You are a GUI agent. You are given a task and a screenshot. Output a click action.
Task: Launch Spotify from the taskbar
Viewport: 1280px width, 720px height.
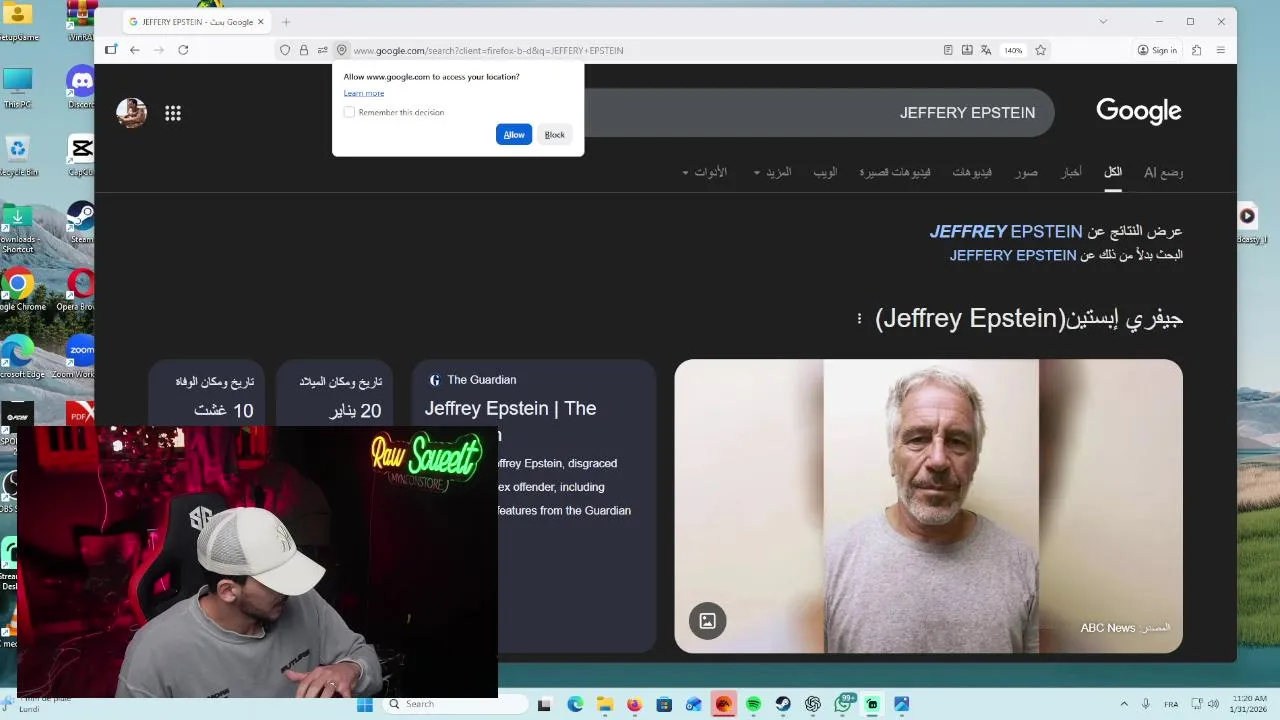753,704
